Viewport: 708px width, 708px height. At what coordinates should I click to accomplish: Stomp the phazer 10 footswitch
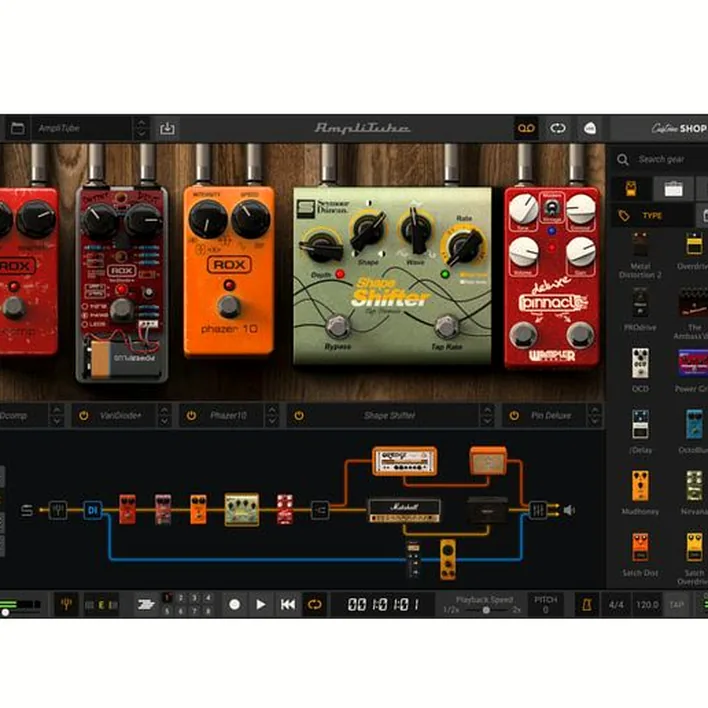(229, 307)
